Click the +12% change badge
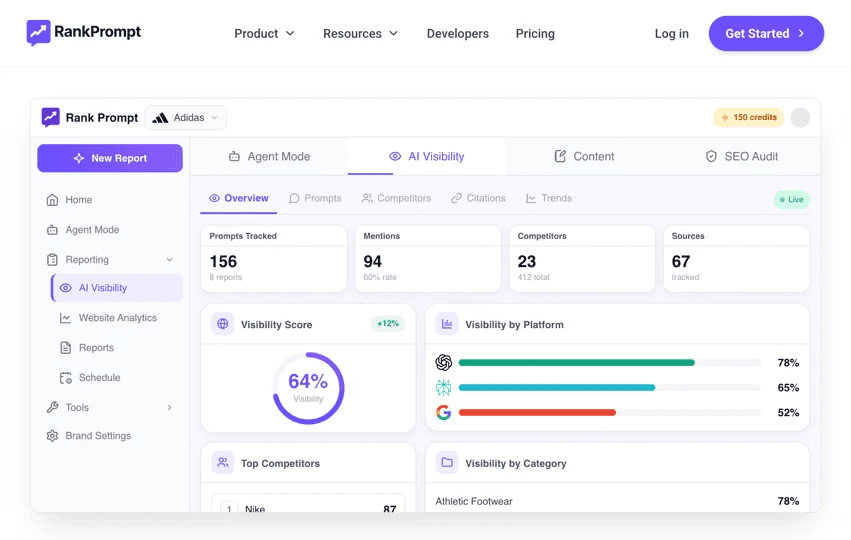Viewport: 851px width, 540px height. click(388, 323)
